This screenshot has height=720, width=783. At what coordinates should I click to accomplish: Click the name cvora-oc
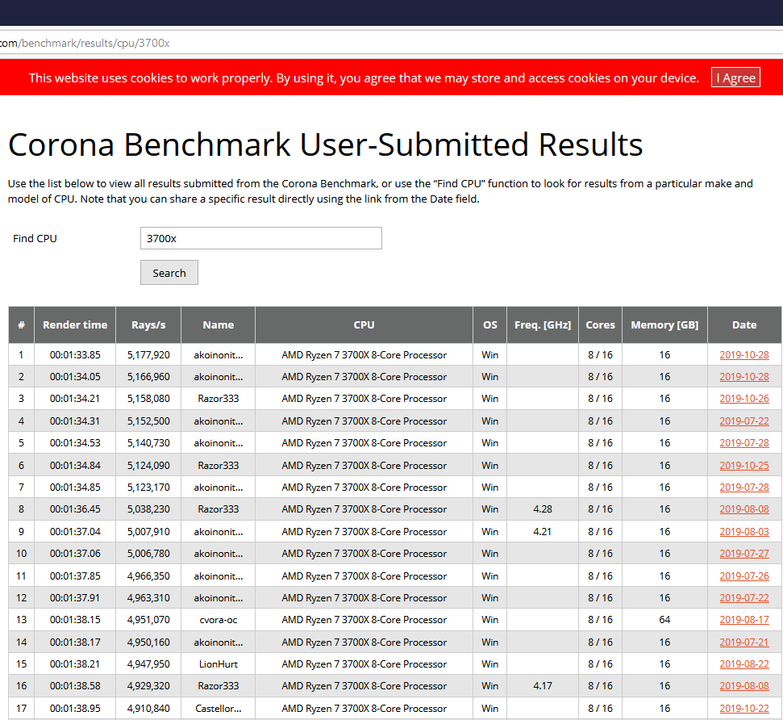pos(218,620)
